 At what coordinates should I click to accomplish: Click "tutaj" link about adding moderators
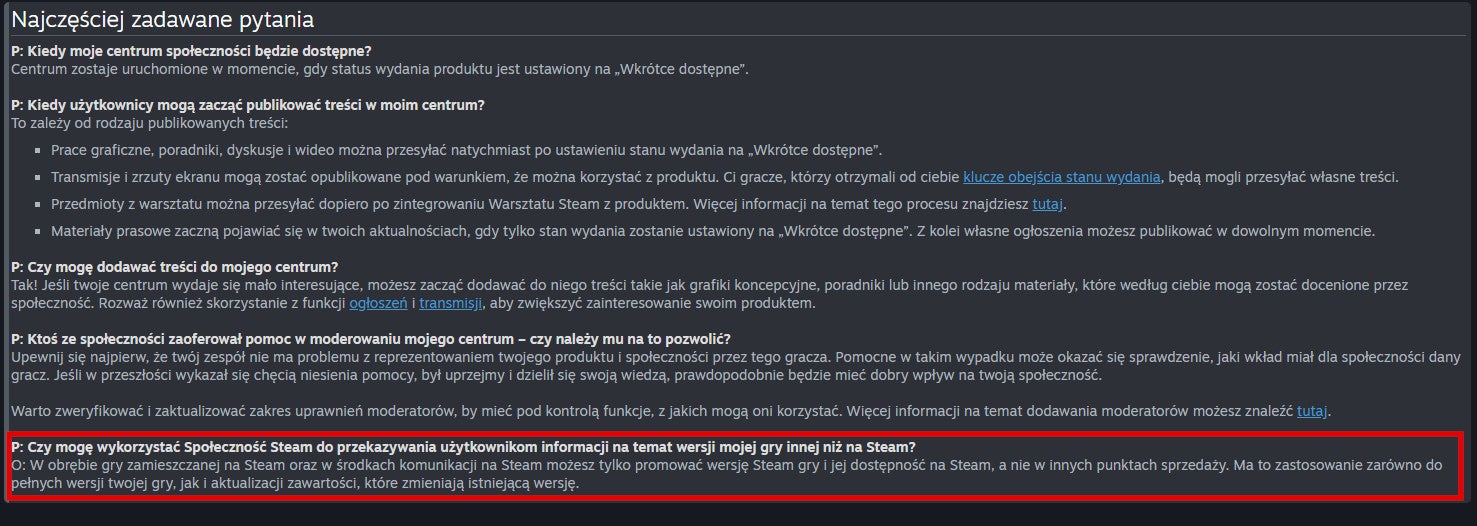pyautogui.click(x=1313, y=411)
